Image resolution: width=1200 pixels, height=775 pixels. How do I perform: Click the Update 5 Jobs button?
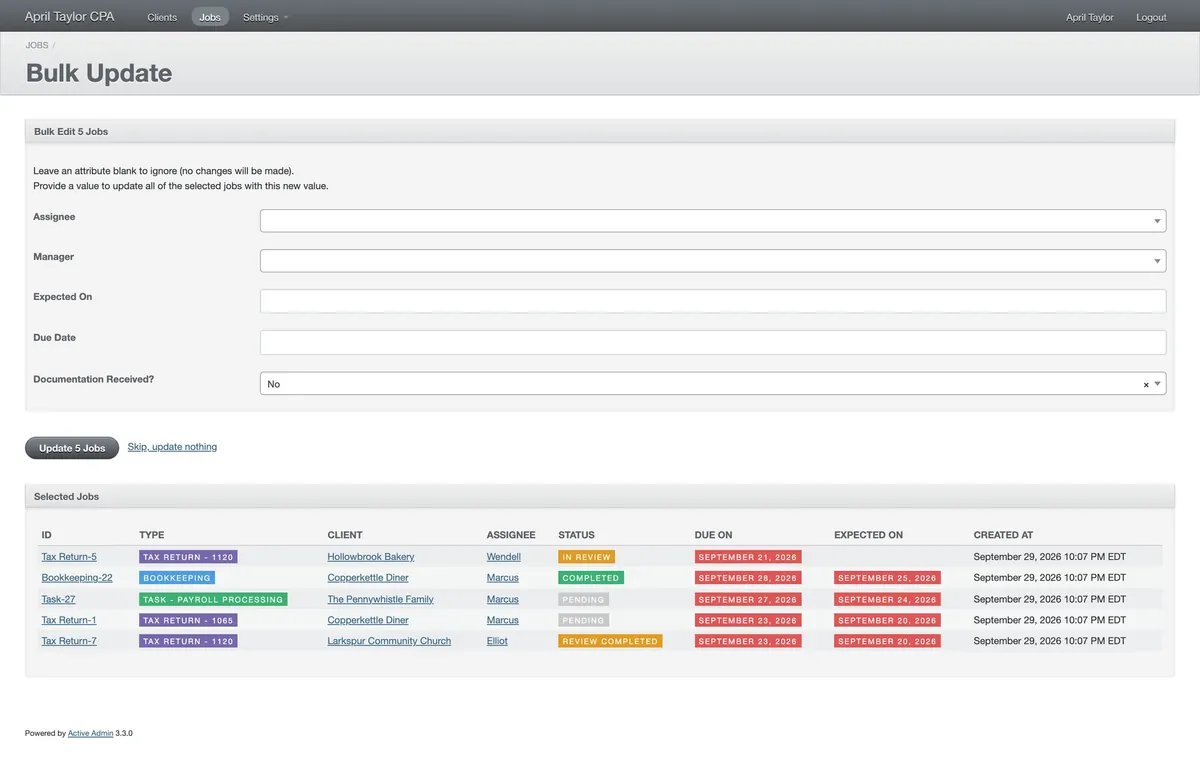[72, 448]
